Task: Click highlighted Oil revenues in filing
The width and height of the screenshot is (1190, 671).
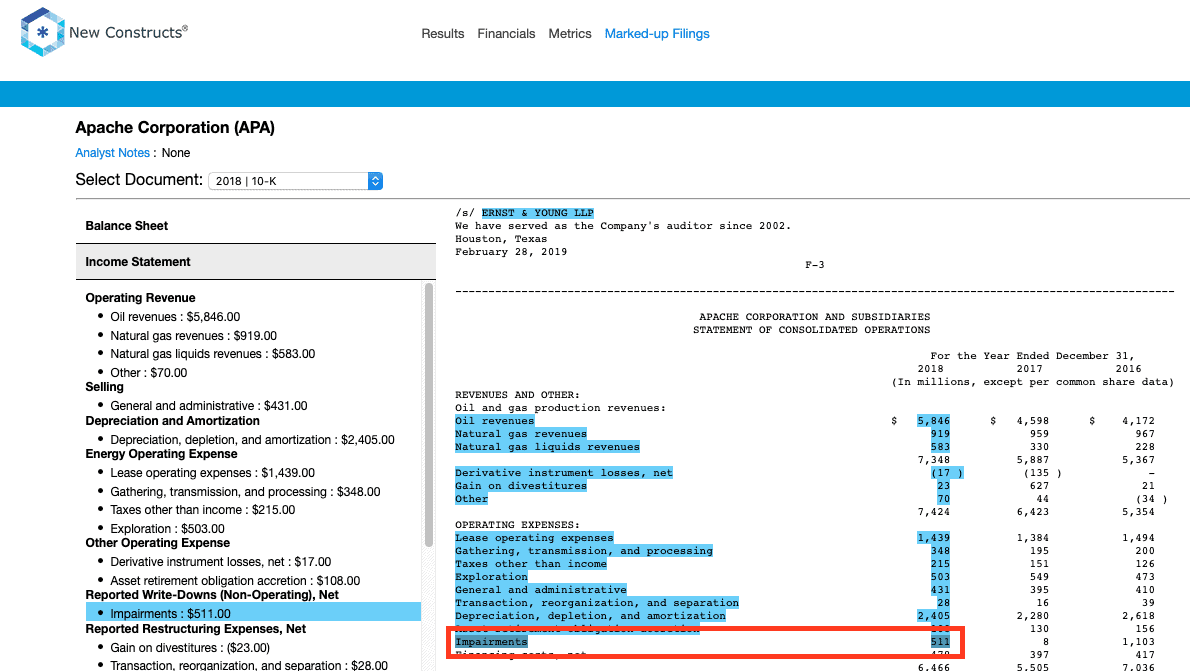Action: tap(495, 421)
